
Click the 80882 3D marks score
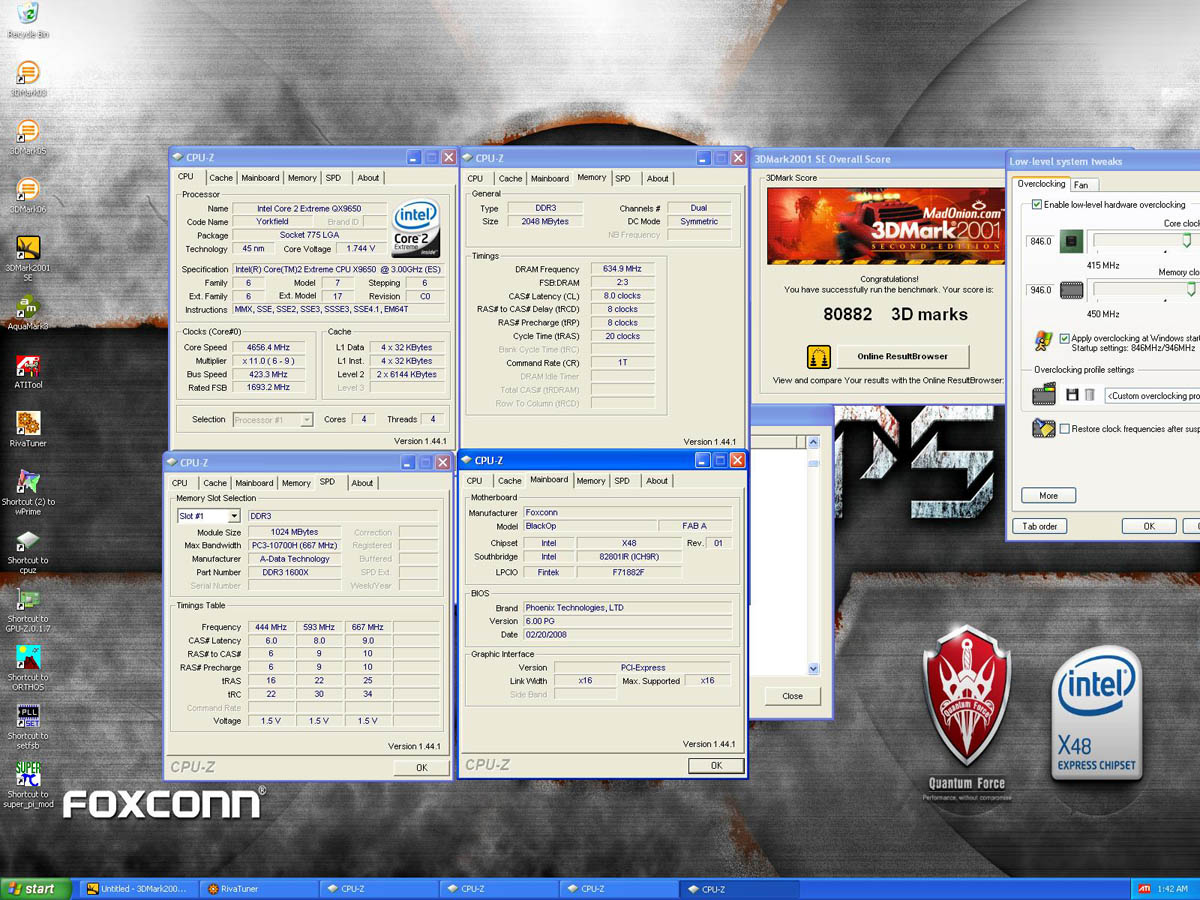tap(895, 314)
